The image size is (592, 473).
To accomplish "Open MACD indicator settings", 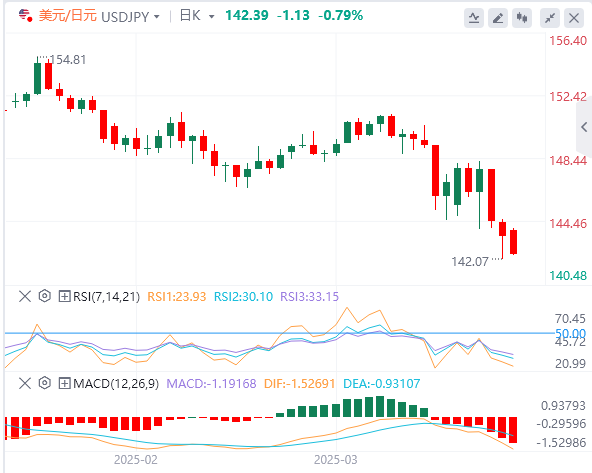I will coord(45,383).
